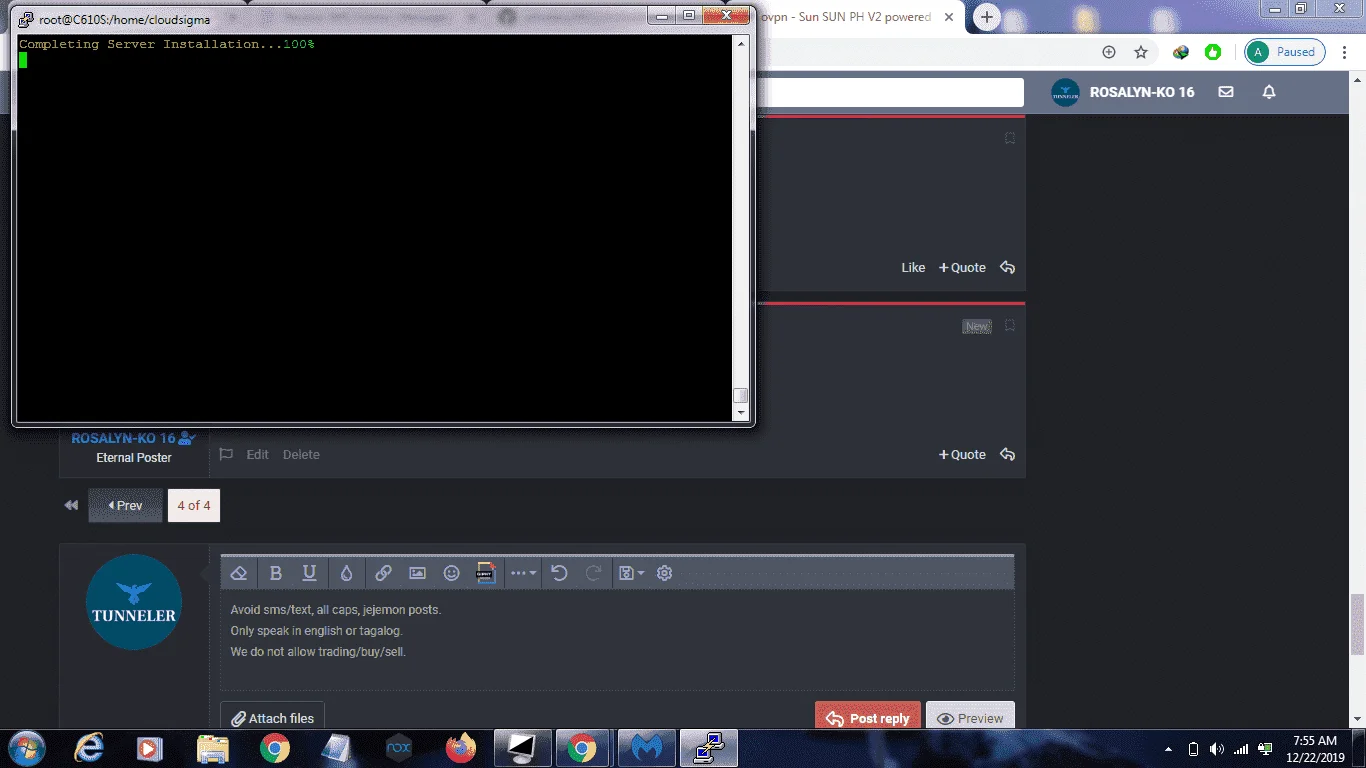Open the Chrome profile button labeled Paused
This screenshot has width=1366, height=768.
click(x=1285, y=52)
